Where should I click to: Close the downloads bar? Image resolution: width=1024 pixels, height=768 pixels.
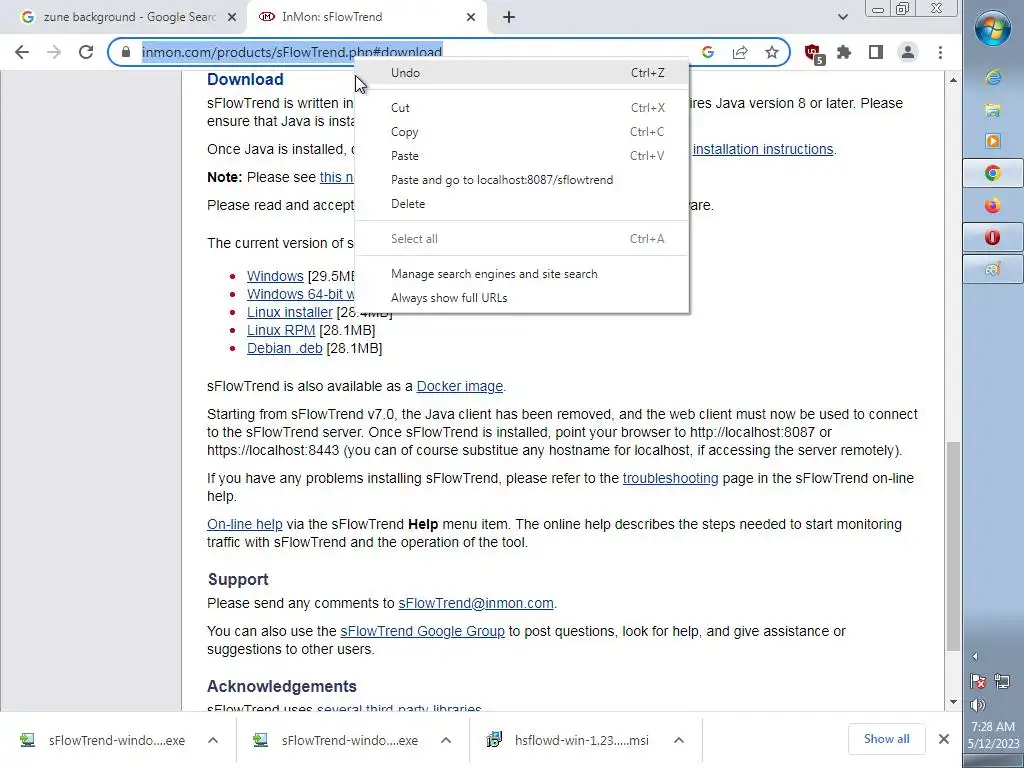tap(944, 739)
